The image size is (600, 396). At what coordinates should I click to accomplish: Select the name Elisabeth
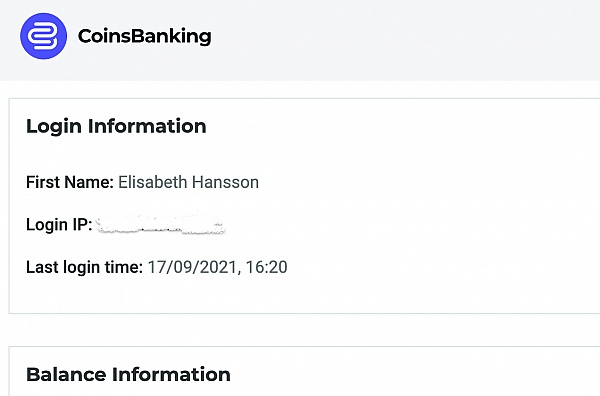[152, 182]
